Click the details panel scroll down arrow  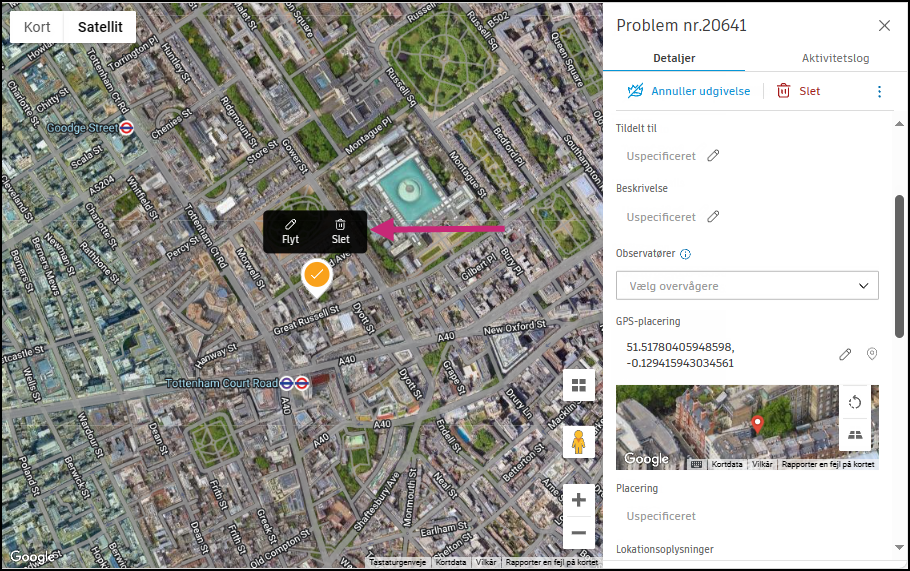pos(900,547)
